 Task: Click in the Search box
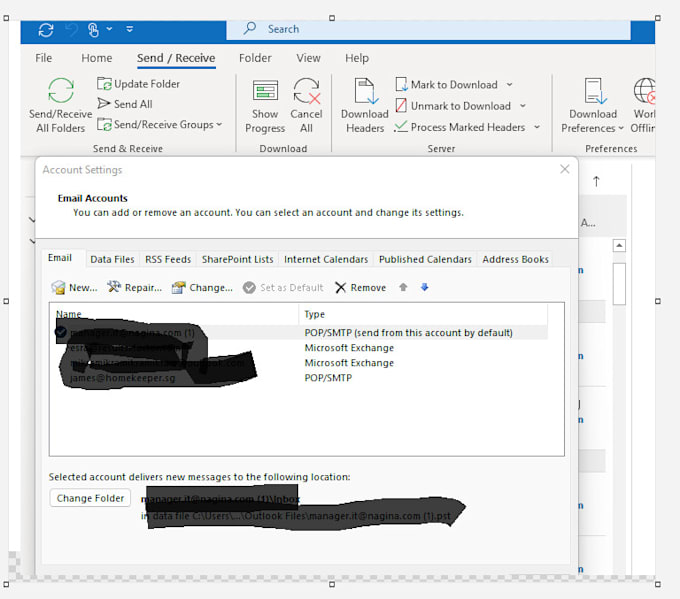428,29
